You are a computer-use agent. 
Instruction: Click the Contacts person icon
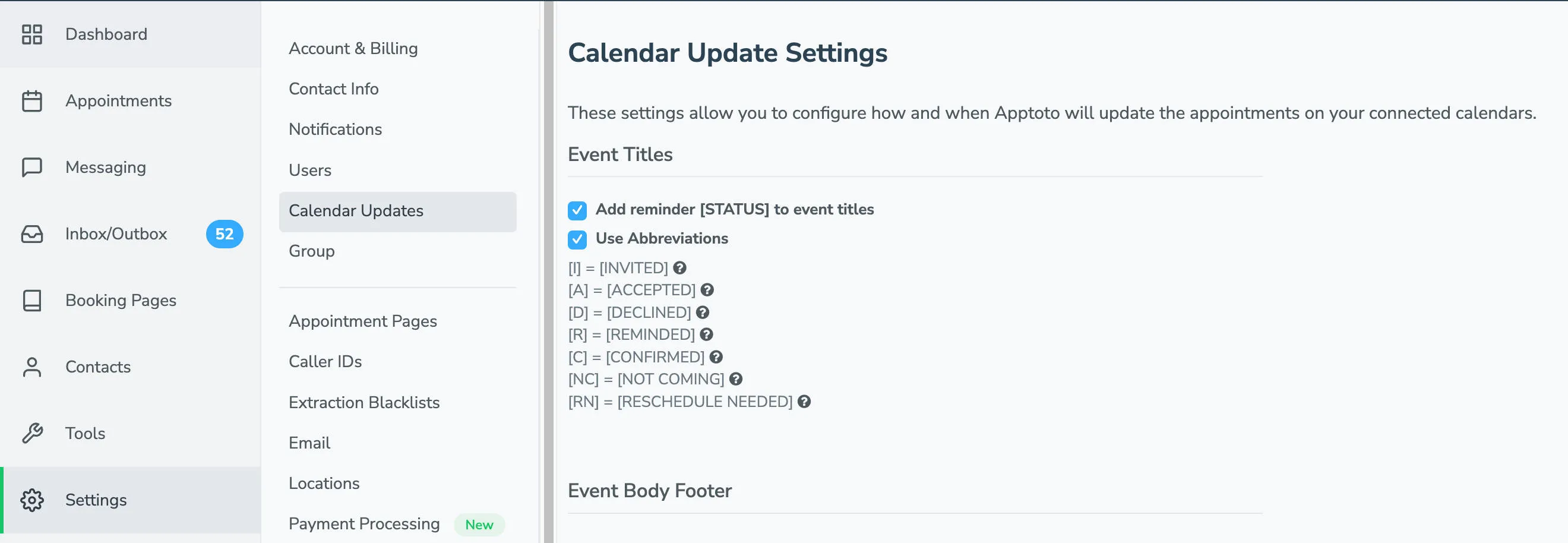pos(32,367)
